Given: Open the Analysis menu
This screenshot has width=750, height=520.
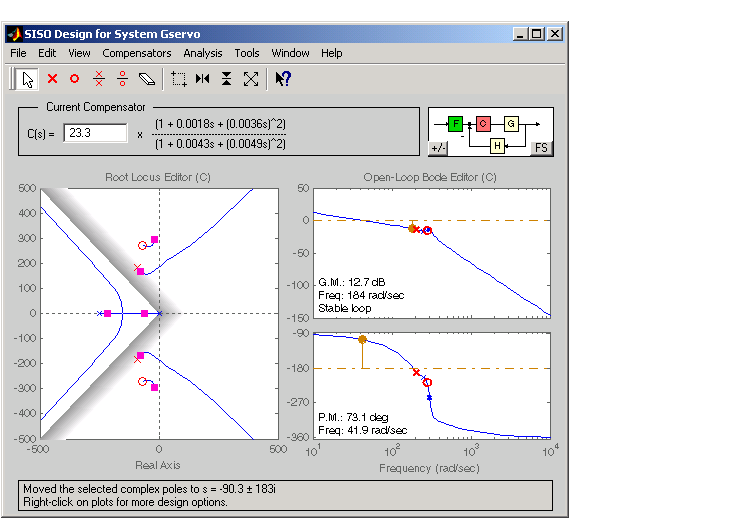Looking at the screenshot, I should 203,53.
